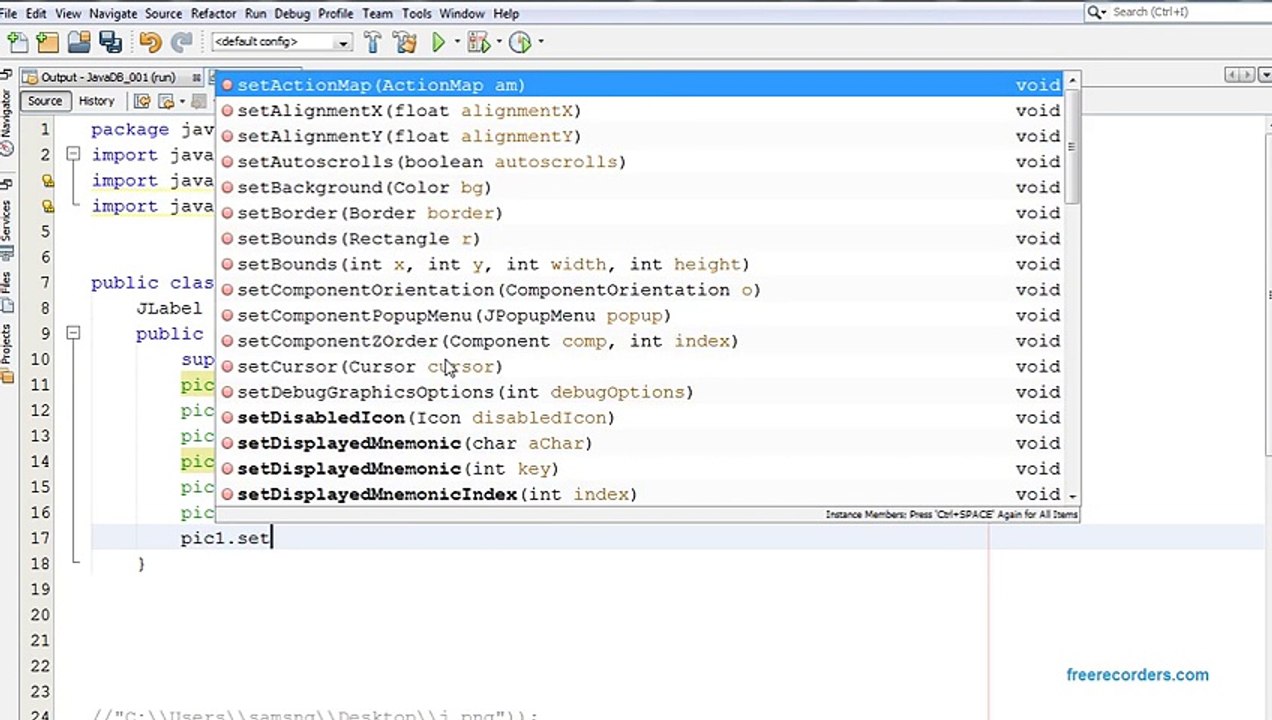This screenshot has width=1272, height=720.
Task: Click the New Project toolbar icon
Action: [48, 42]
